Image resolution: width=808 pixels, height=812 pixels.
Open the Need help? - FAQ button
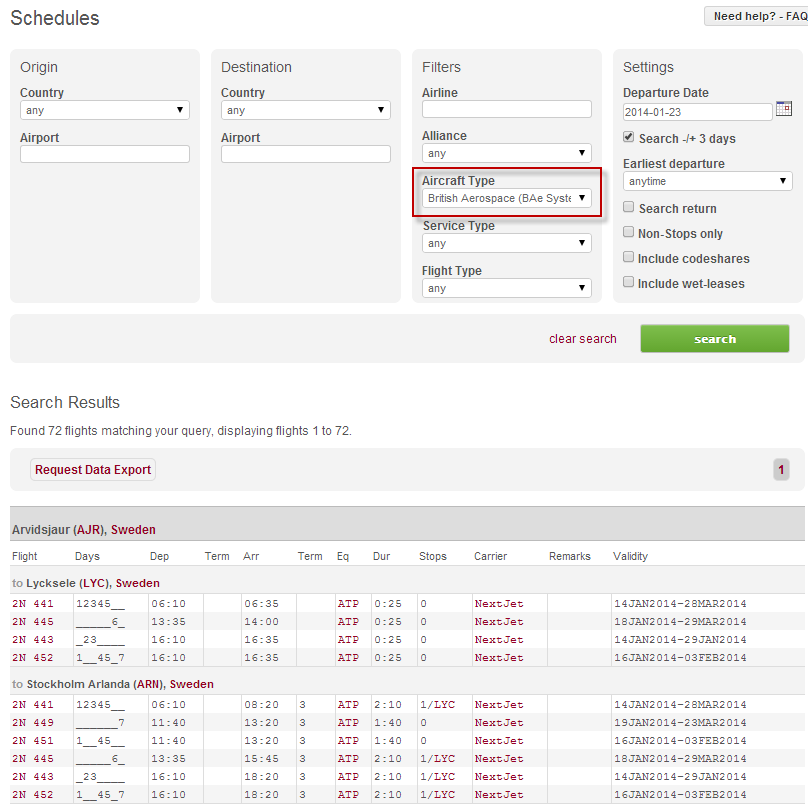754,16
